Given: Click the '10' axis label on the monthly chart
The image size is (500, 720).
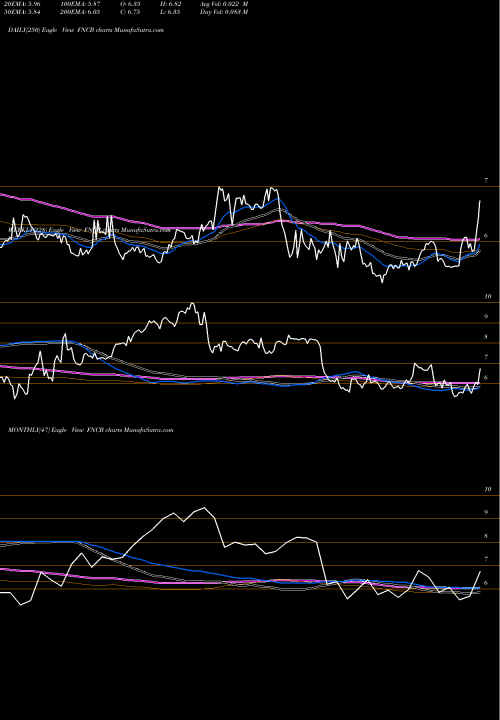Looking at the screenshot, I should (x=488, y=489).
